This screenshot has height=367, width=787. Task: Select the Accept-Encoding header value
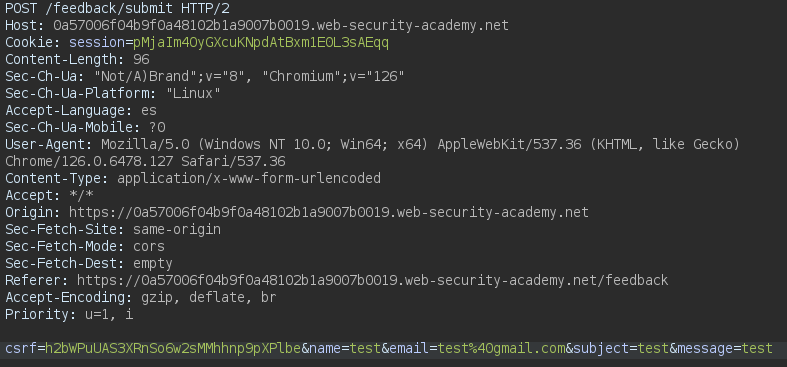[x=209, y=297]
